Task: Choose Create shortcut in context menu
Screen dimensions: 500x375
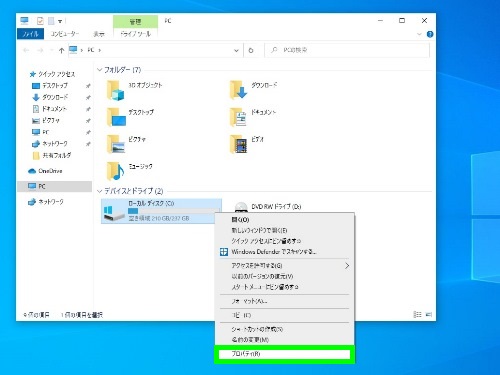Action: (284, 329)
